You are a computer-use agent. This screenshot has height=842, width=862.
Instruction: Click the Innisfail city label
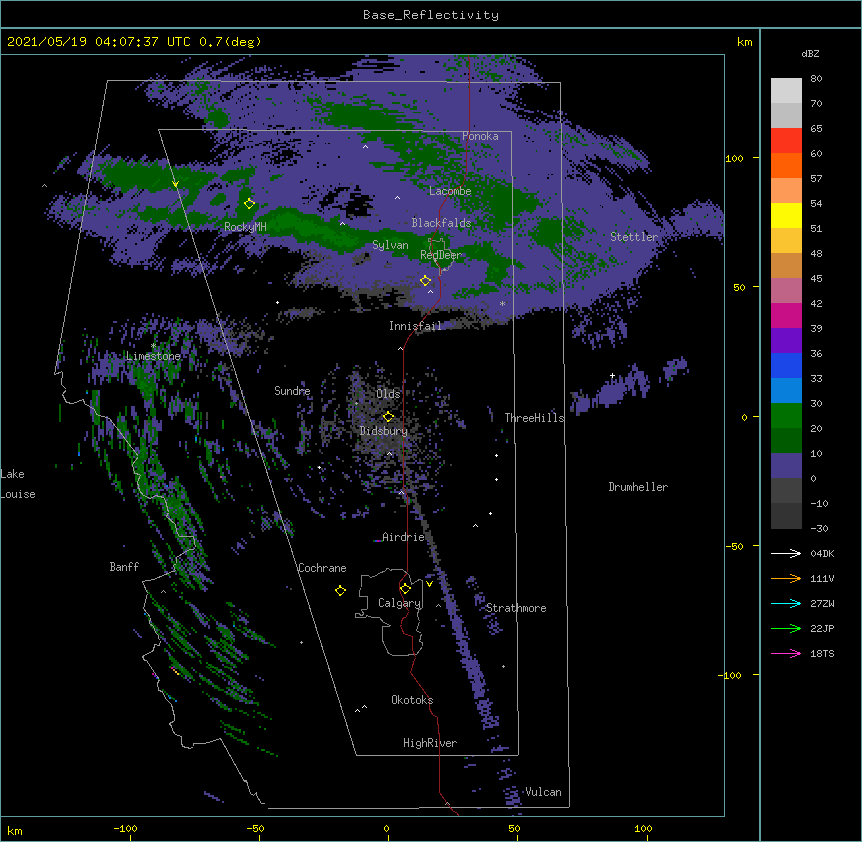[x=415, y=326]
